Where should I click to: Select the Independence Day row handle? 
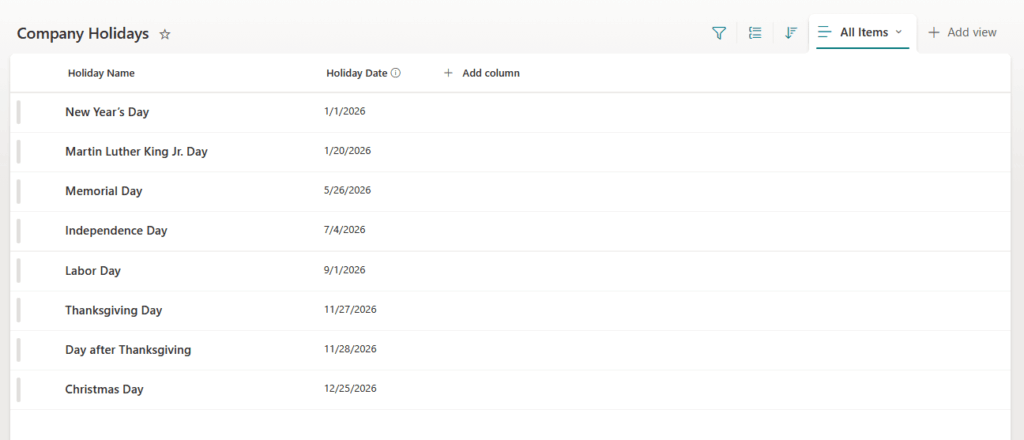19,230
